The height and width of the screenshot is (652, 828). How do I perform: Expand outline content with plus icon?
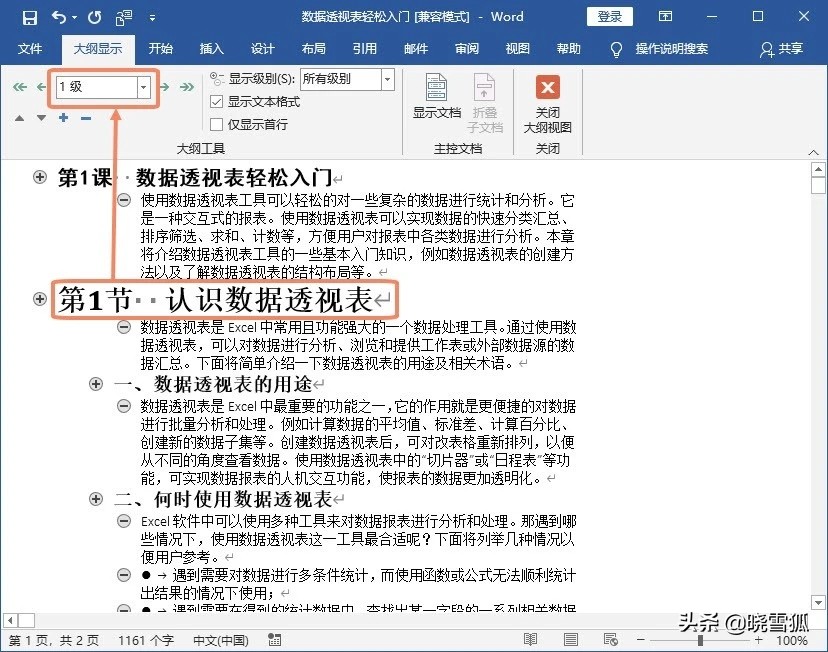(x=61, y=118)
